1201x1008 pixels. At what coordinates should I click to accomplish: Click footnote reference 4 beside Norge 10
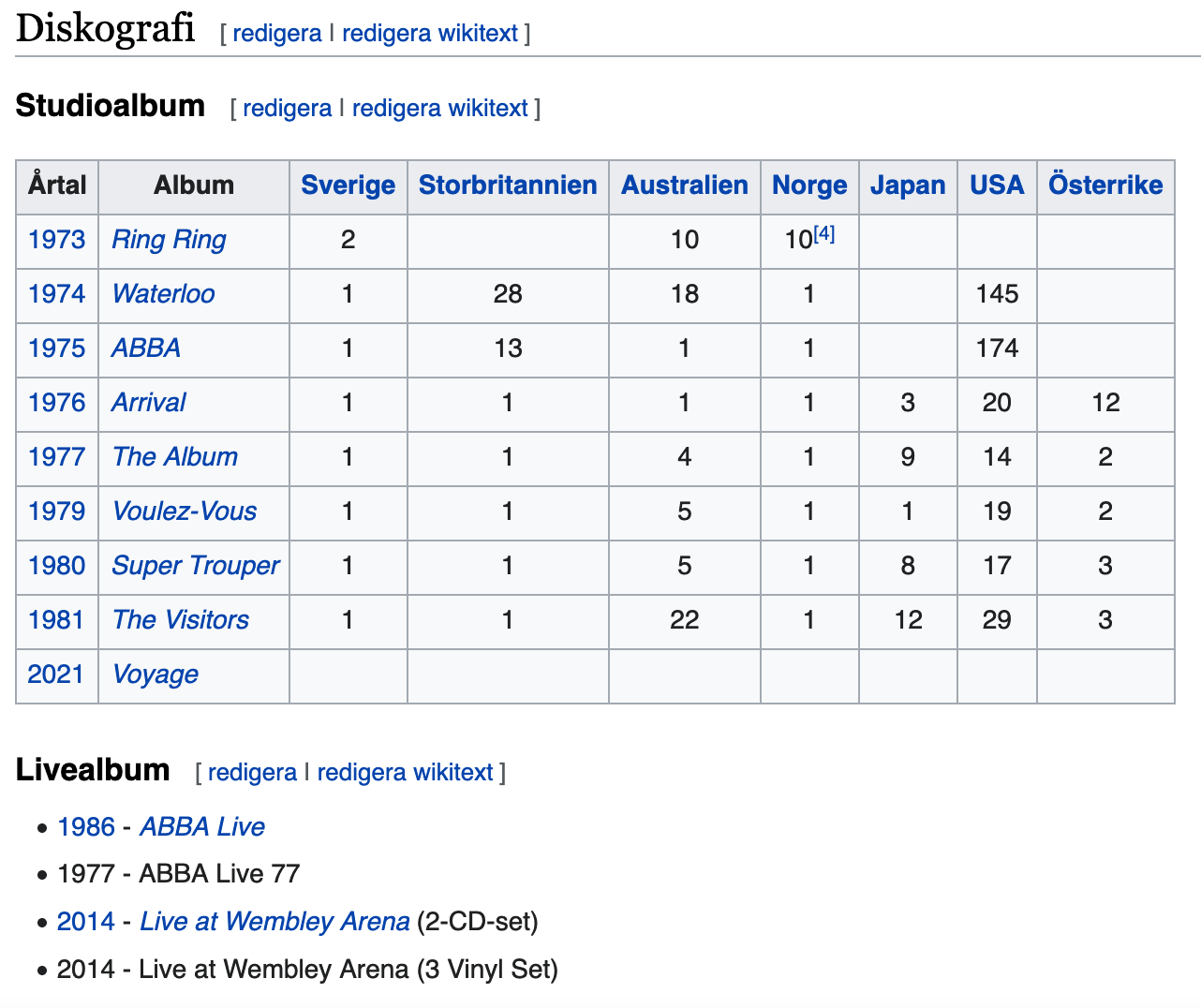click(x=823, y=234)
